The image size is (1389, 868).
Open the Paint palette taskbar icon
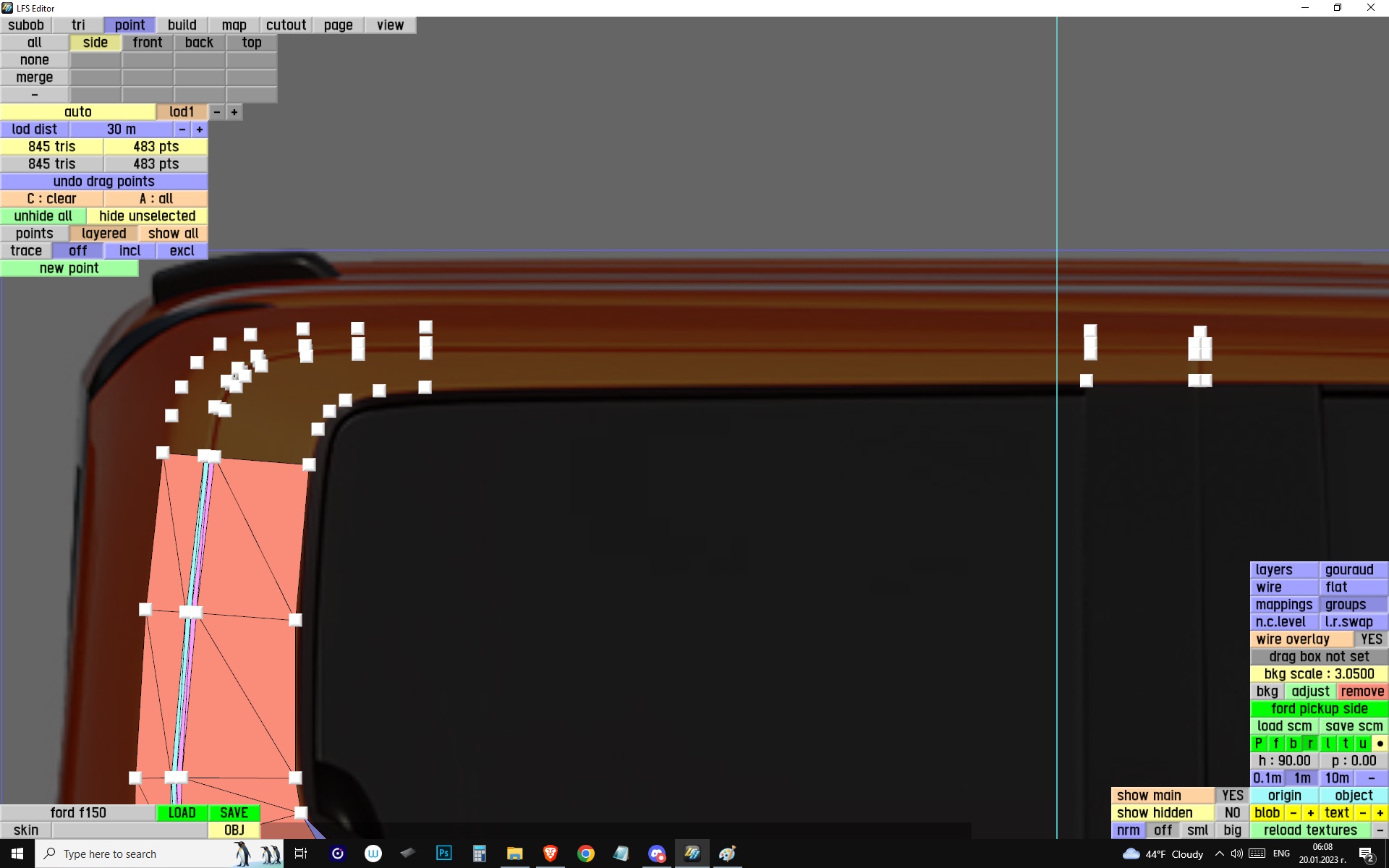point(727,854)
